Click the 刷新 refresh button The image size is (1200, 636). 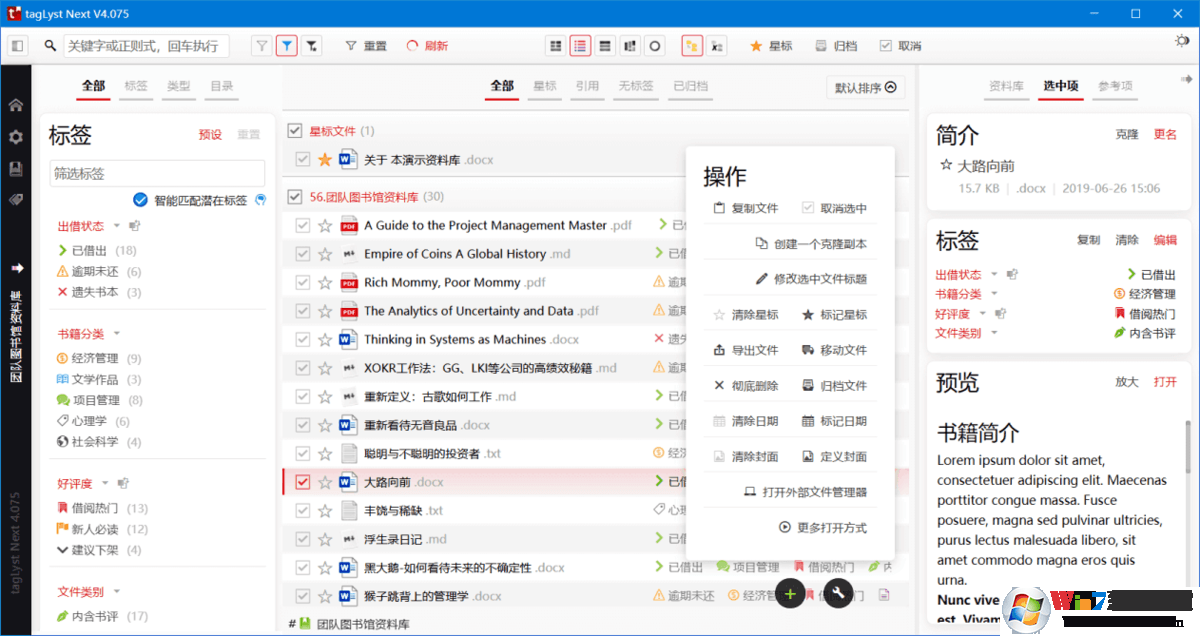[x=427, y=46]
